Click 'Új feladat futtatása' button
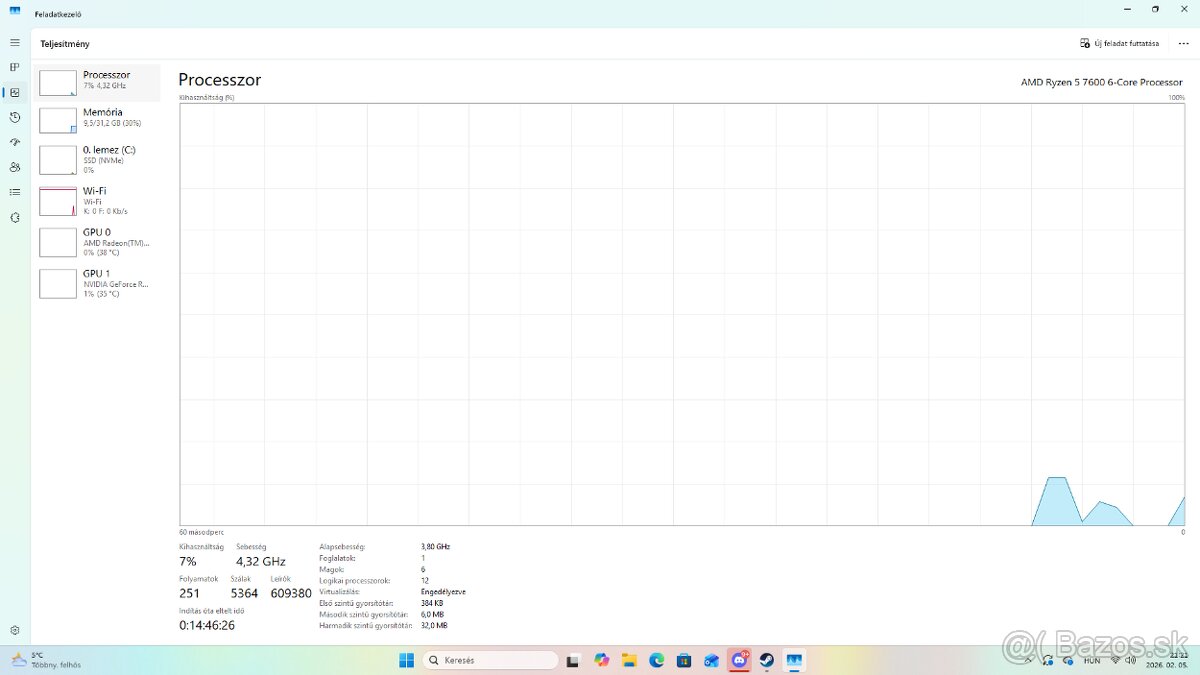 click(1120, 44)
